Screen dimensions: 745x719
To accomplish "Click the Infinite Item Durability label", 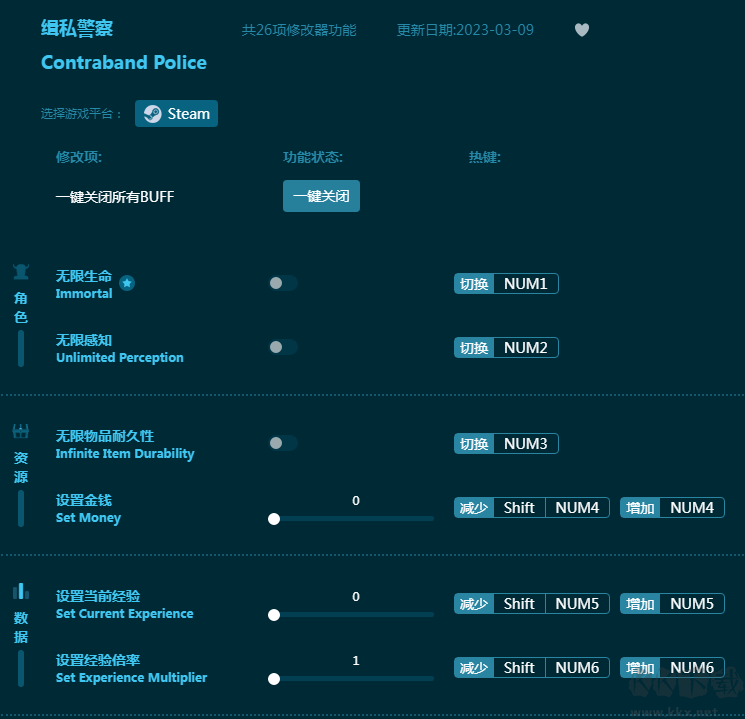I will point(125,453).
